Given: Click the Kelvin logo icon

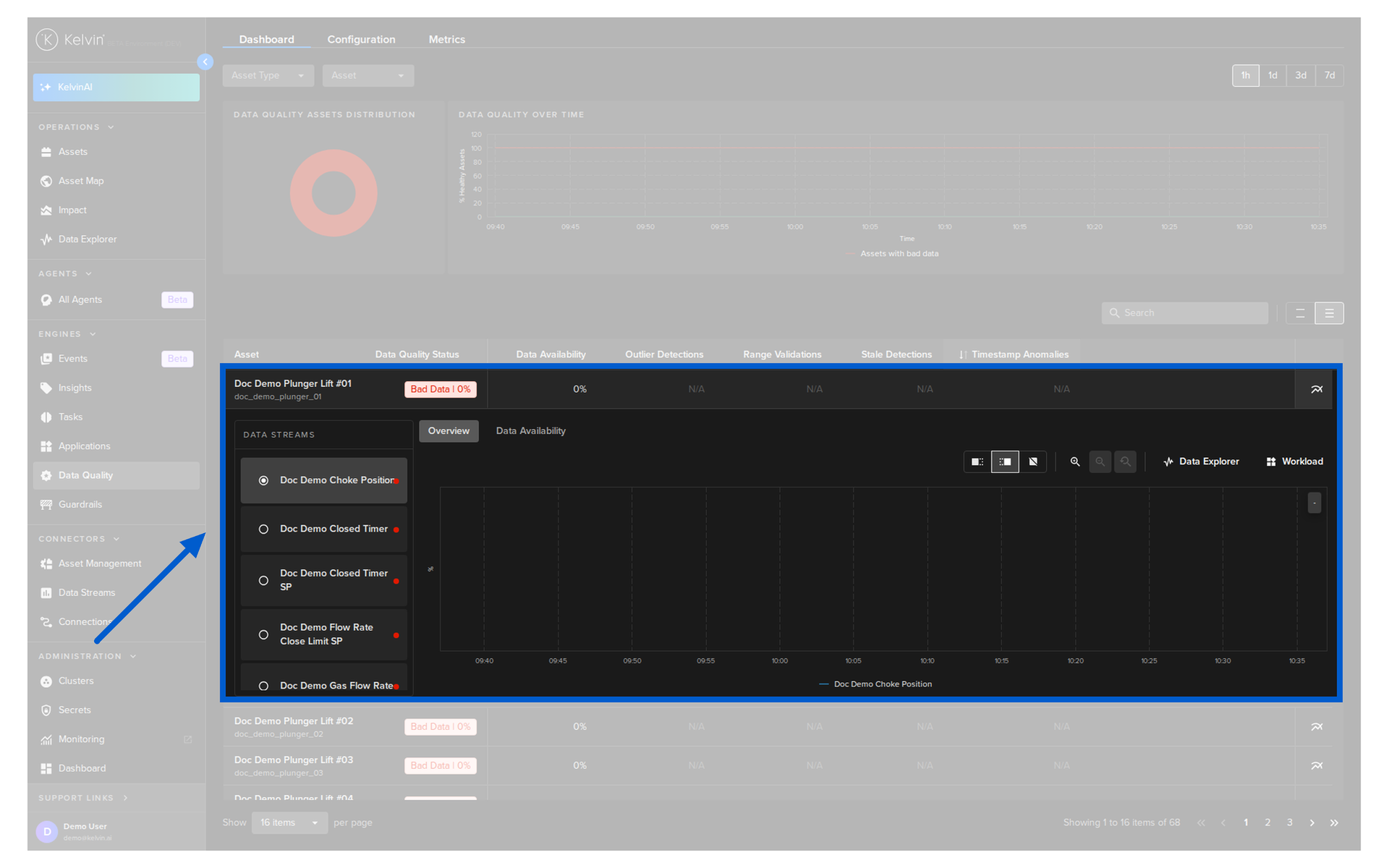Looking at the screenshot, I should click(47, 39).
